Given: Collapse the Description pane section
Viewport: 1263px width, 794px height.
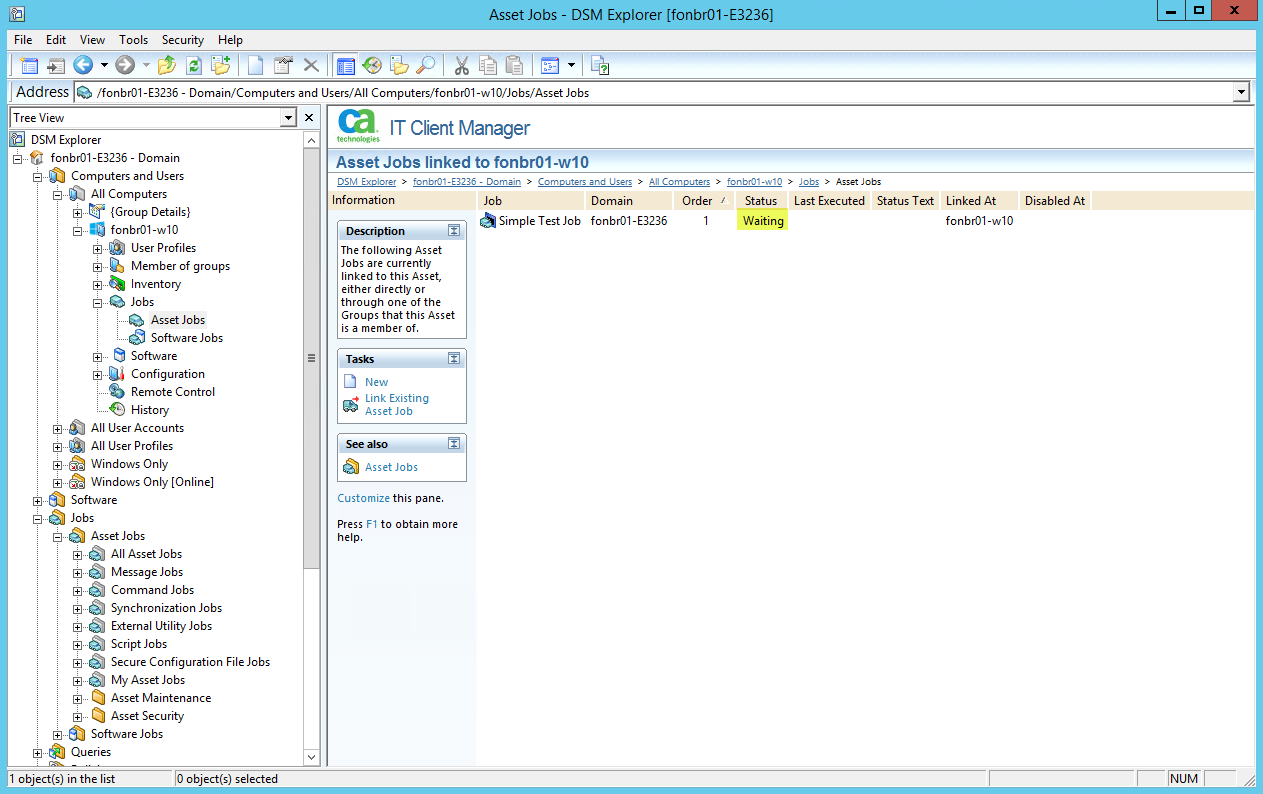Looking at the screenshot, I should pyautogui.click(x=454, y=231).
